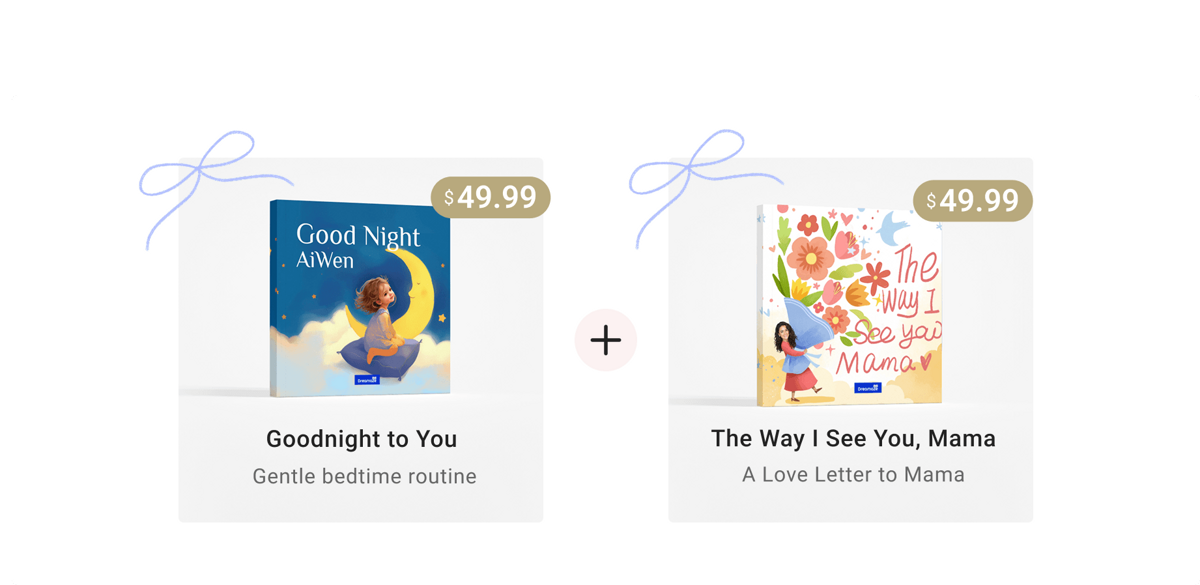Open The Way I See You Mama cover
Screen dimensions: 1200x585
point(849,305)
